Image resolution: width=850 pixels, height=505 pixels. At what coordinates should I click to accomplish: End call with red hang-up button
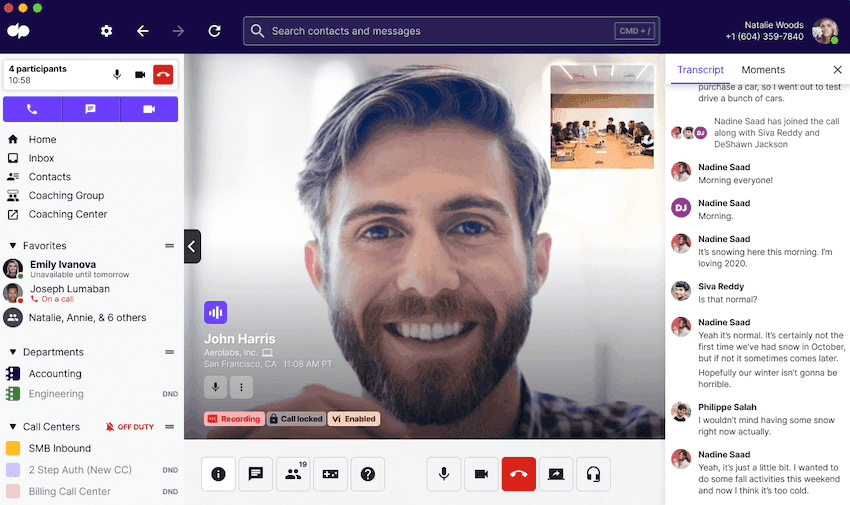click(x=519, y=474)
